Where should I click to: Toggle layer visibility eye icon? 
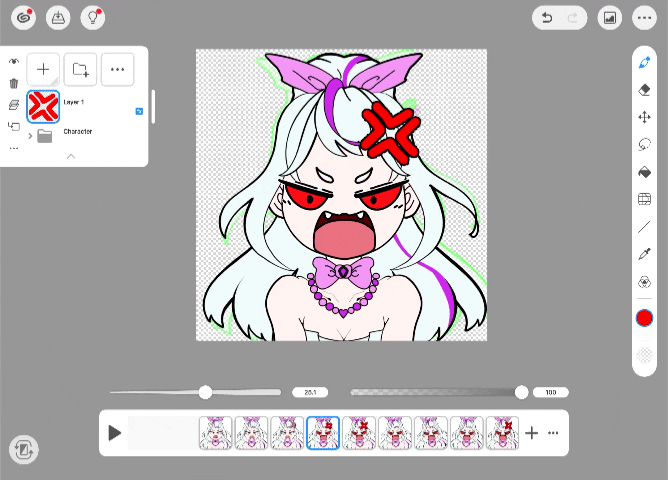coord(14,62)
